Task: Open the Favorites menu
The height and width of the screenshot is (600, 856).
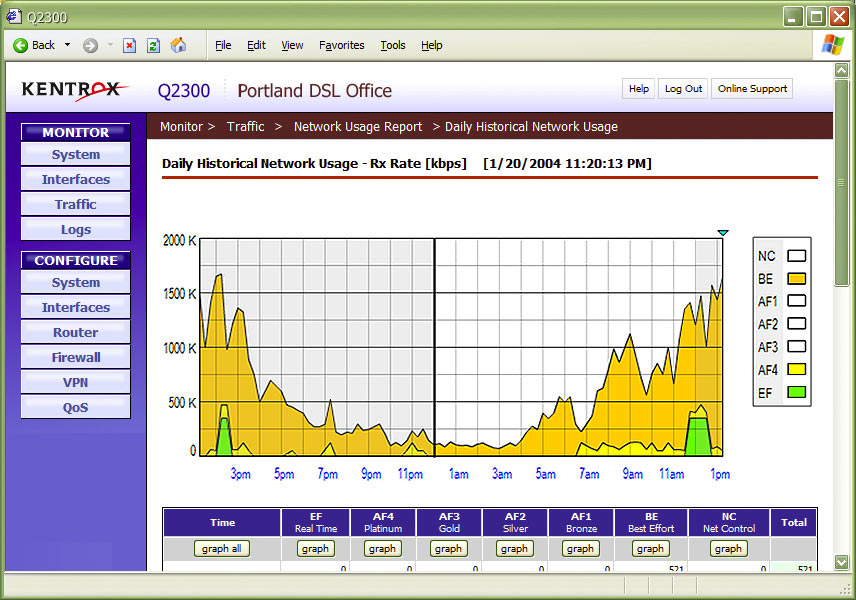Action: click(342, 45)
